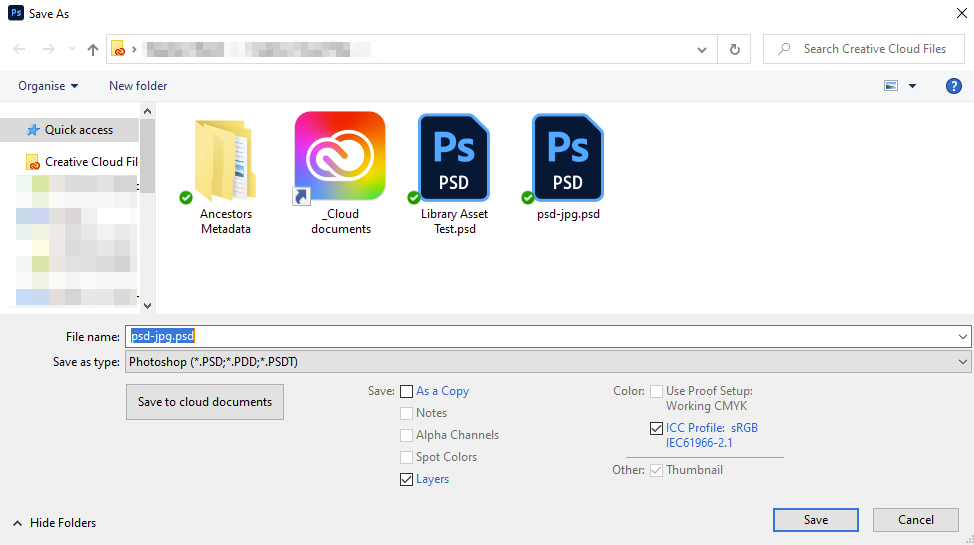Viewport: 974px width, 545px height.
Task: Click the Creative Cloud folder icon in address bar
Action: click(118, 48)
